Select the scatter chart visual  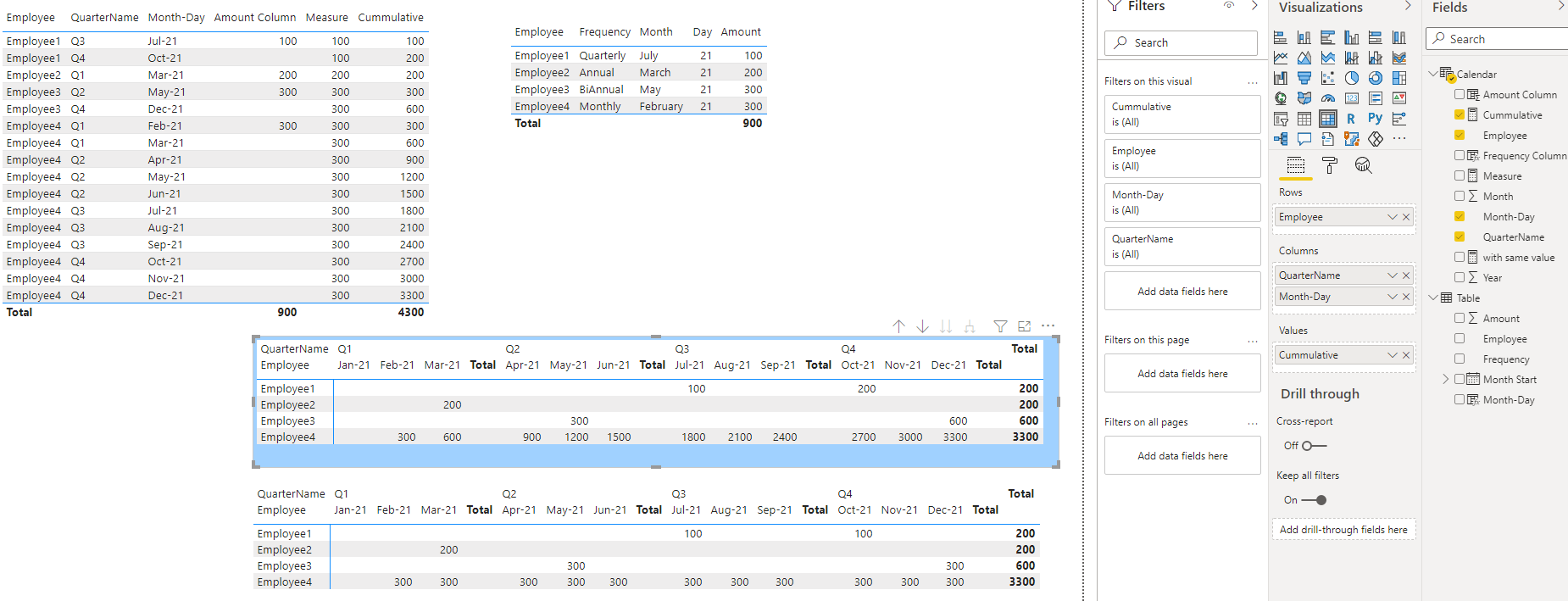tap(1328, 78)
